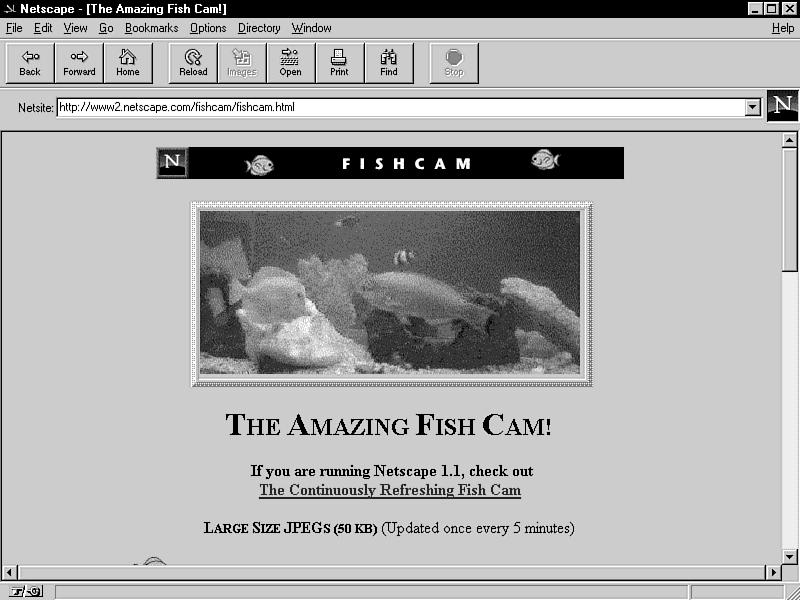Screen dimensions: 800x600
Task: Open the Go menu
Action: (106, 28)
